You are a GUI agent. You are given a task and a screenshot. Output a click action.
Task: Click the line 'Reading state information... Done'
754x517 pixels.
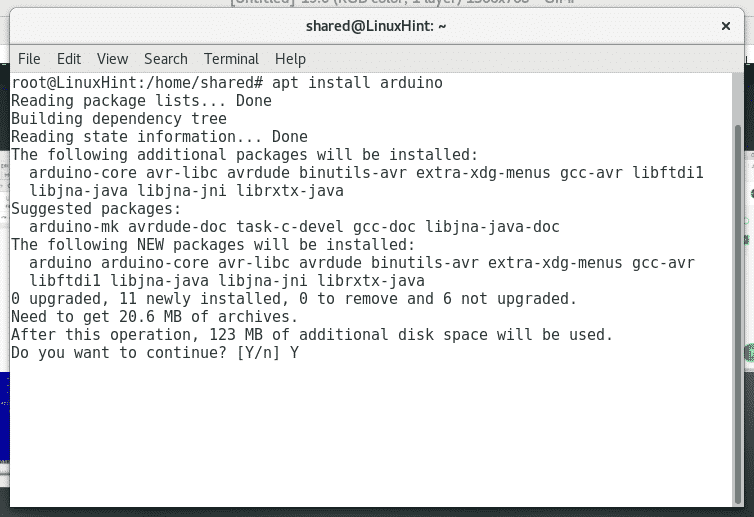159,137
